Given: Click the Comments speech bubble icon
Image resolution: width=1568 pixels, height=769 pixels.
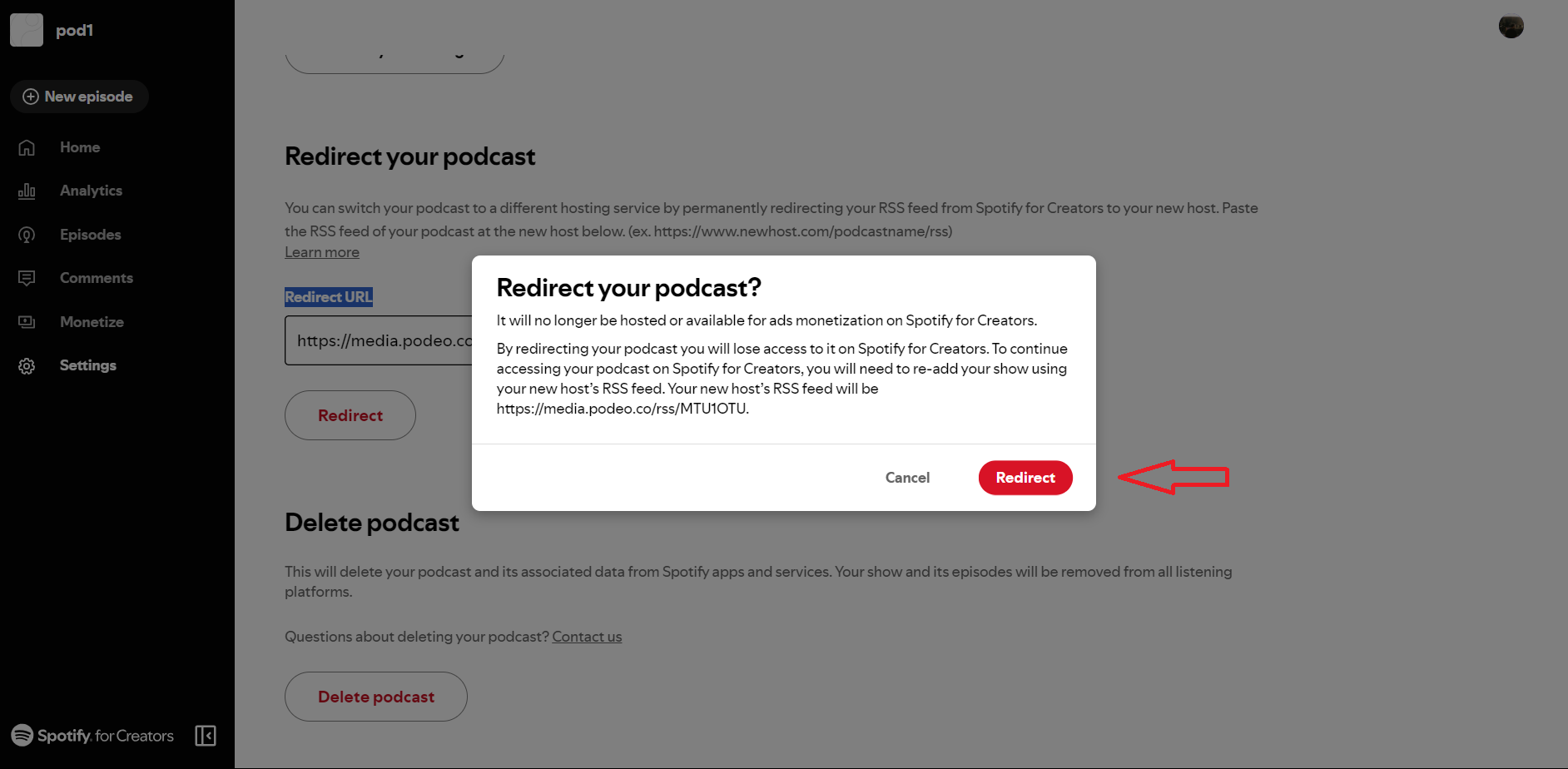Looking at the screenshot, I should [x=27, y=278].
